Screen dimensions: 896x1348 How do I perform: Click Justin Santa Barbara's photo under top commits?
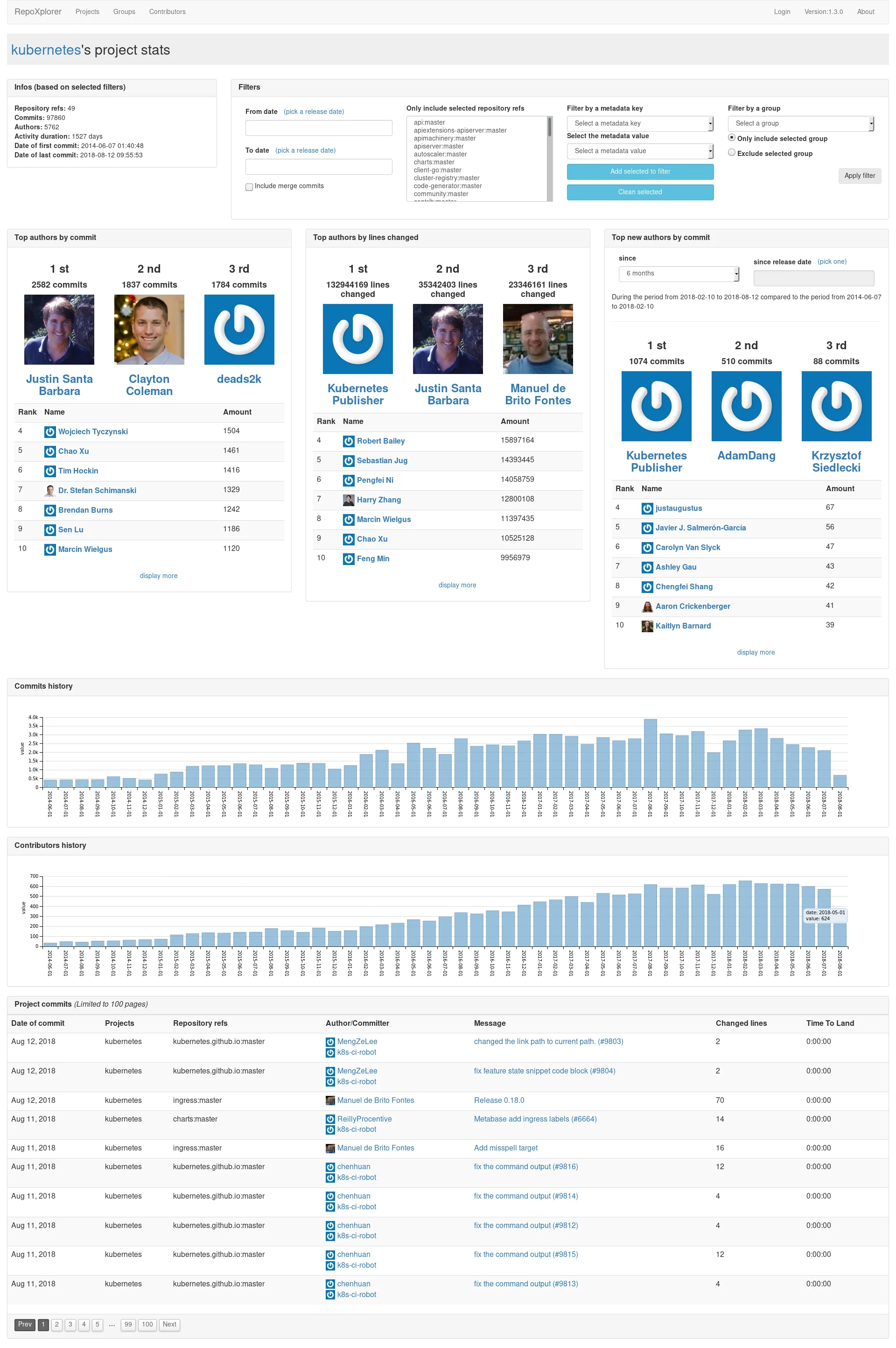tap(59, 329)
